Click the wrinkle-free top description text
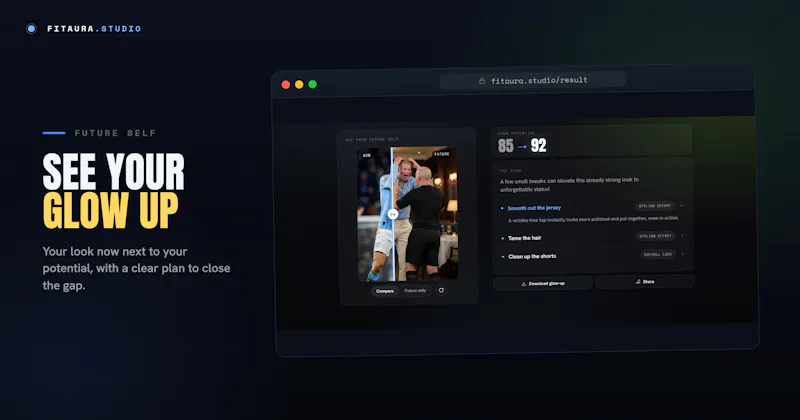This screenshot has width=800, height=420. [x=593, y=219]
